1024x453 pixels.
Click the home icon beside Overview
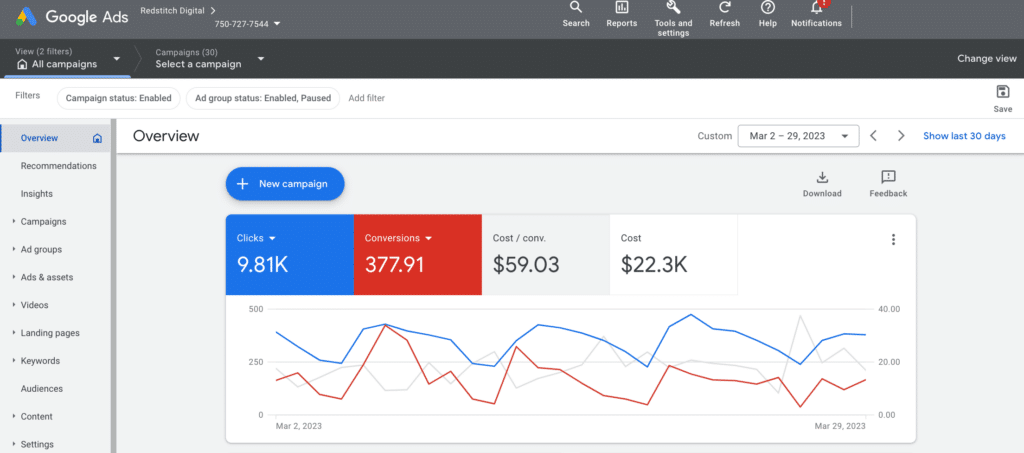tap(97, 138)
